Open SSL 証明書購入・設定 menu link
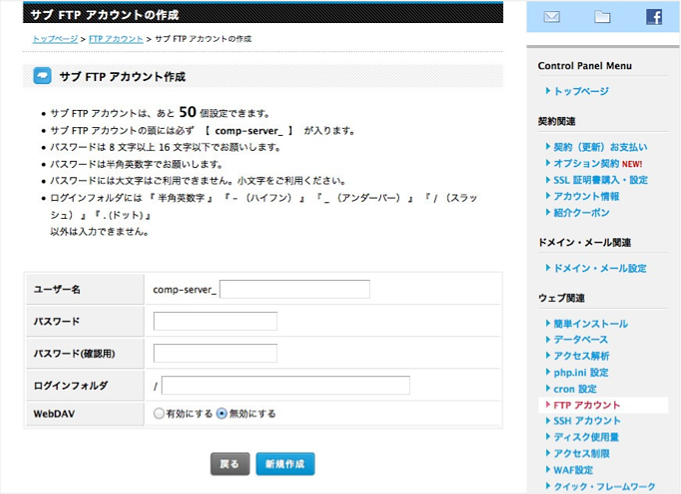 click(x=600, y=180)
